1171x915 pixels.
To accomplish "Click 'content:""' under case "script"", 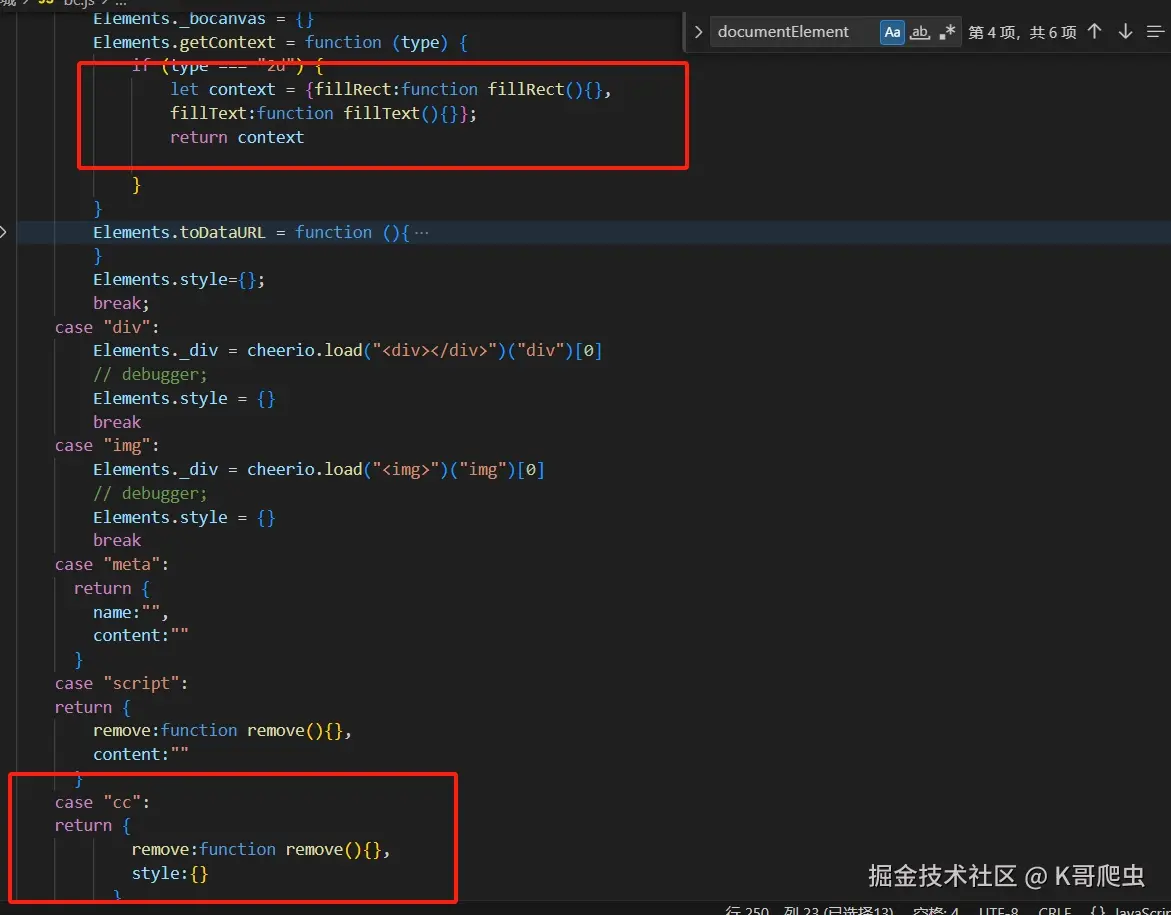I will pyautogui.click(x=140, y=754).
